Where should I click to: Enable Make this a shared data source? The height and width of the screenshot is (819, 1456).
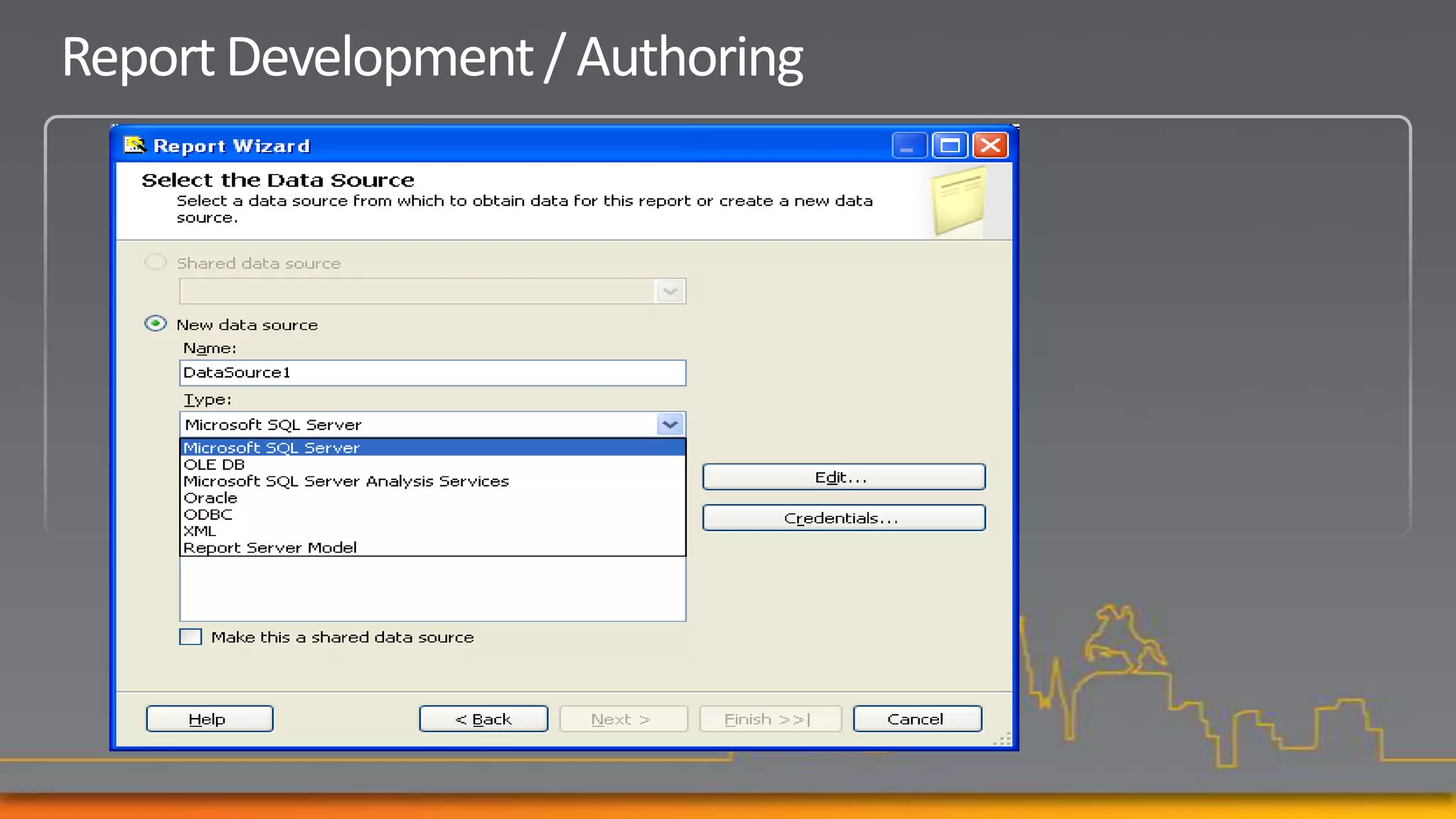pyautogui.click(x=191, y=637)
